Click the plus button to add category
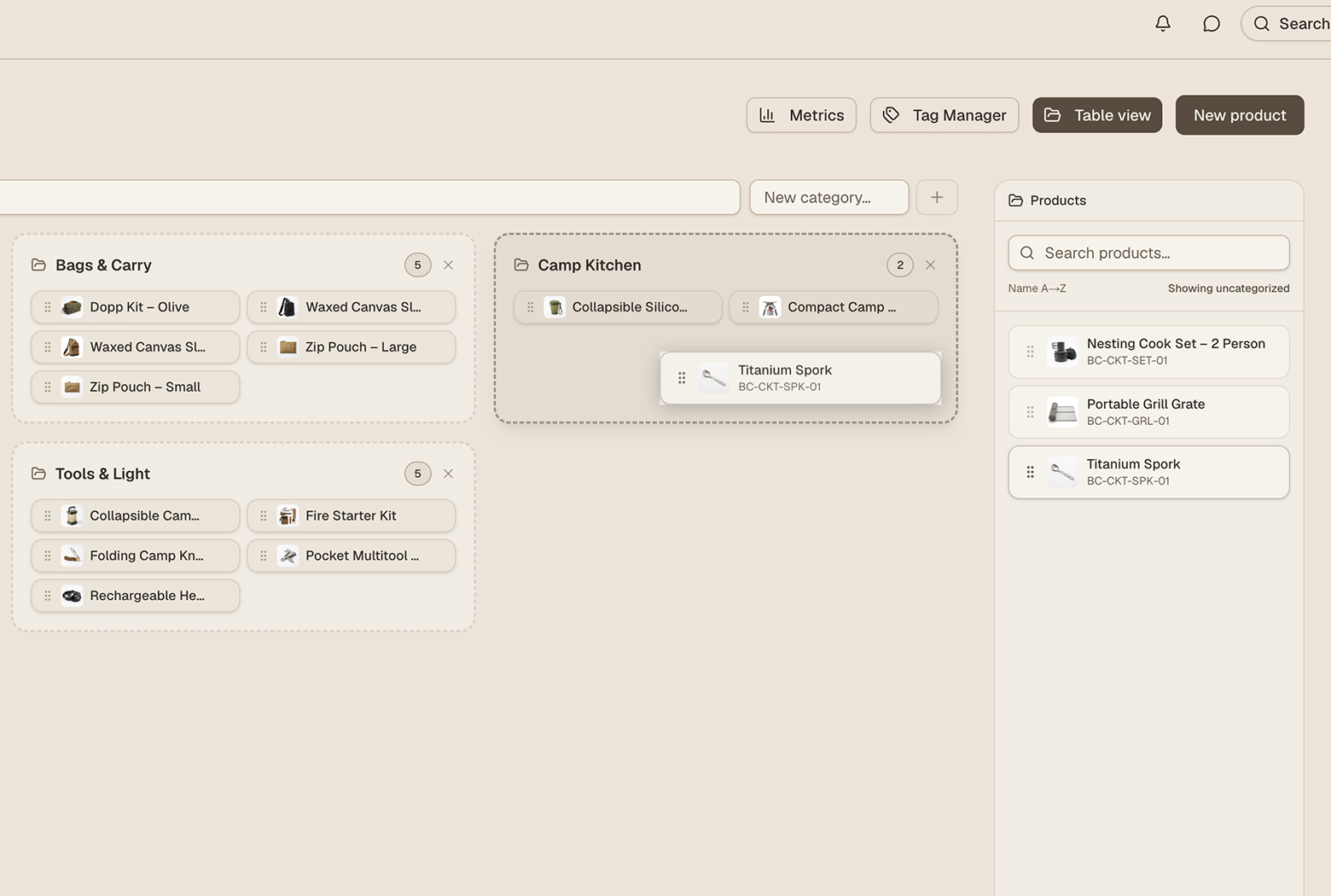The width and height of the screenshot is (1331, 896). click(937, 197)
